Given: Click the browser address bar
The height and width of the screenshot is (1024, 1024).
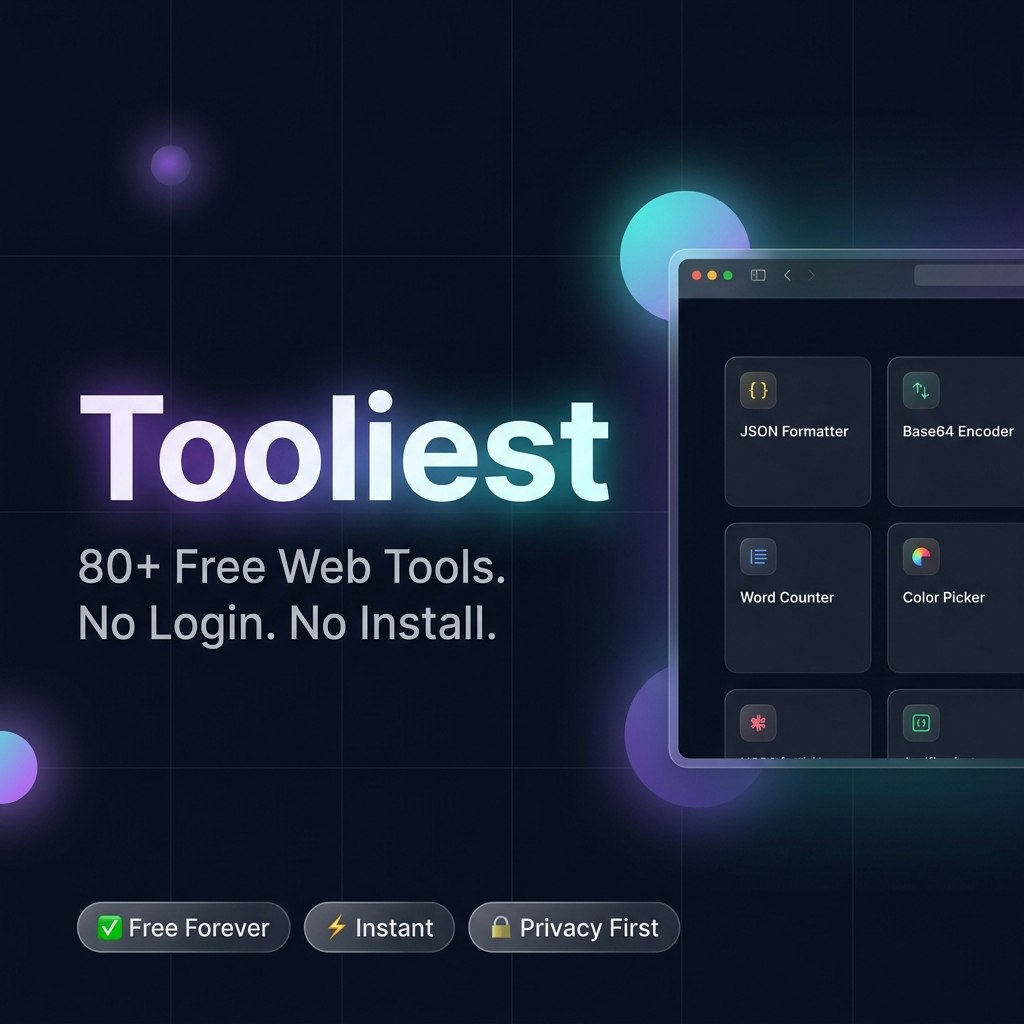Looking at the screenshot, I should click(x=969, y=275).
